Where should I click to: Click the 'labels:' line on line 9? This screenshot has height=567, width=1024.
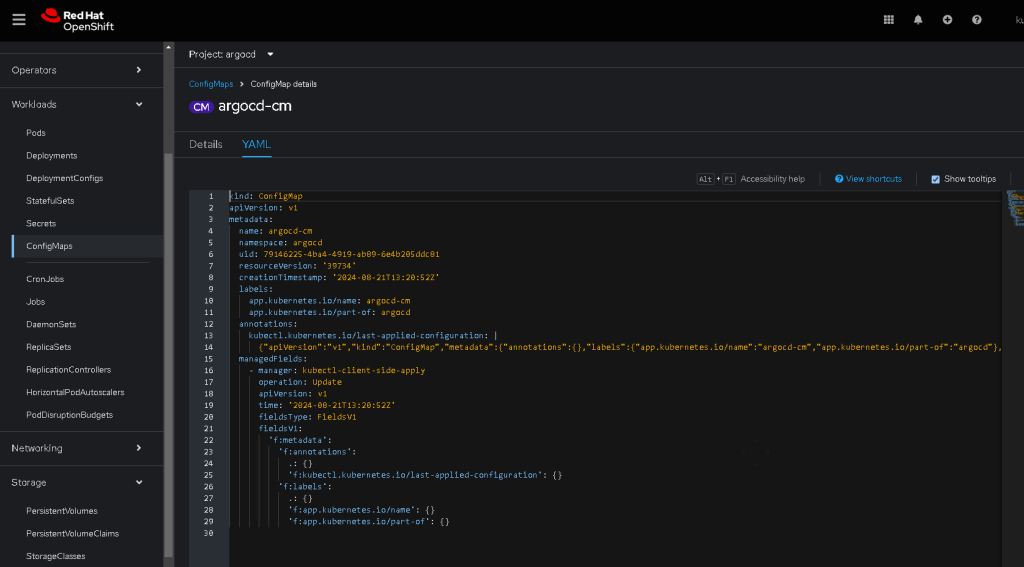coord(256,289)
